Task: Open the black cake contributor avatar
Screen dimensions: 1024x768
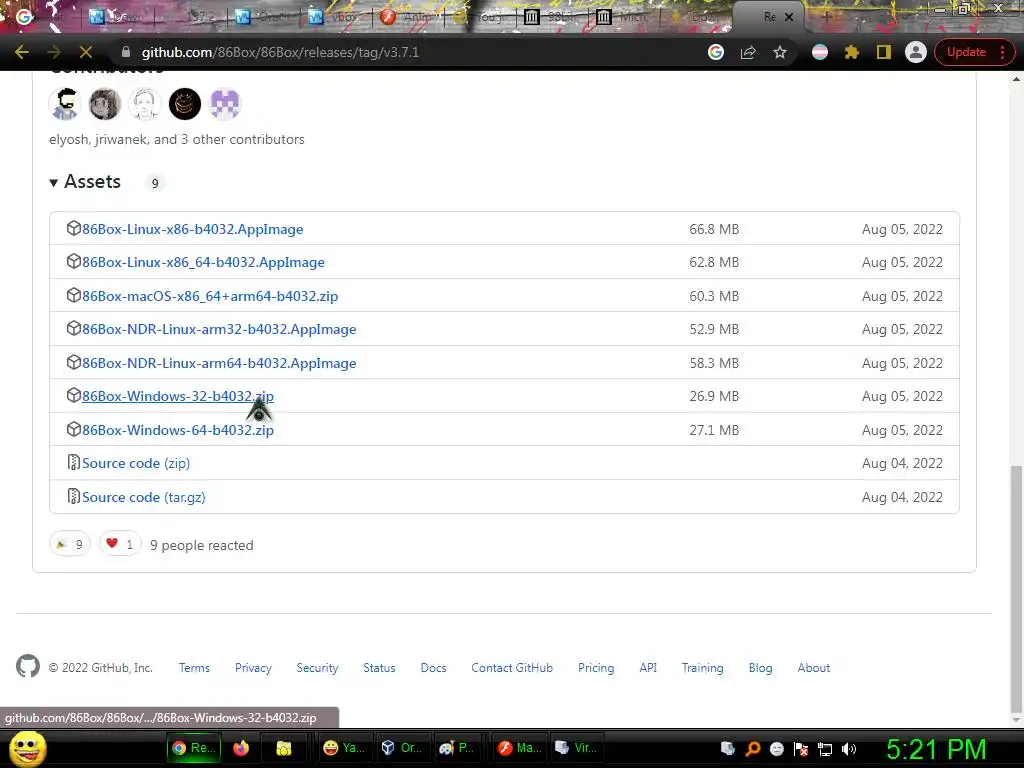Action: coord(185,104)
